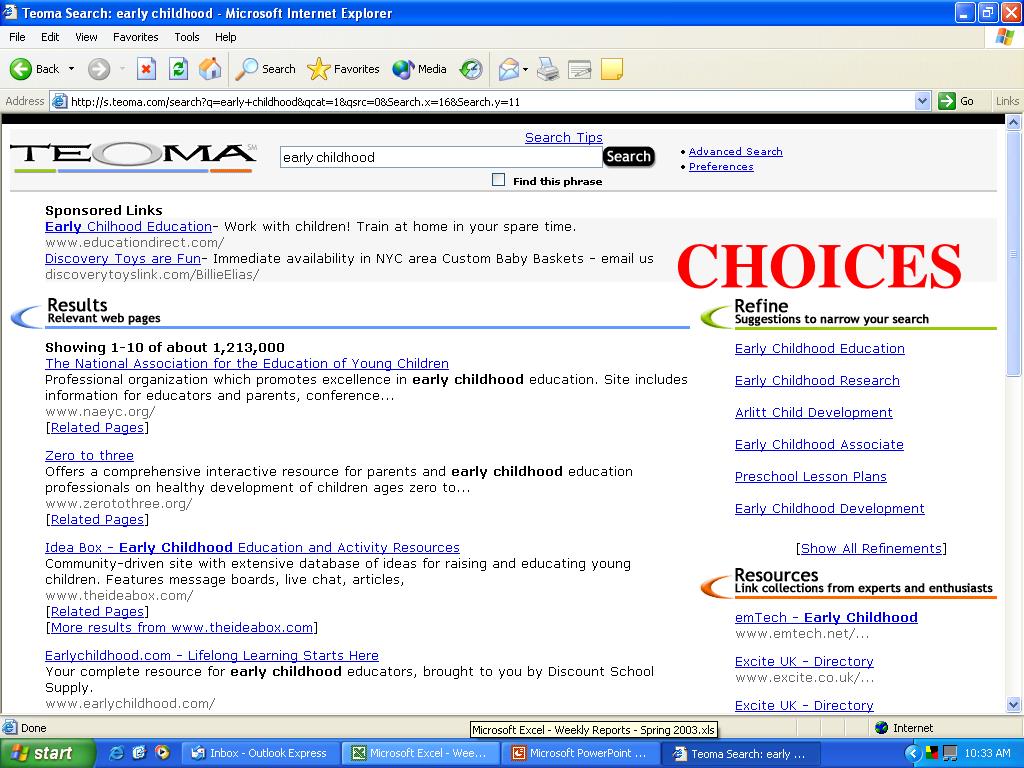Screen dimensions: 1024x768
Task: Click the Show All Refinements link
Action: (x=871, y=549)
